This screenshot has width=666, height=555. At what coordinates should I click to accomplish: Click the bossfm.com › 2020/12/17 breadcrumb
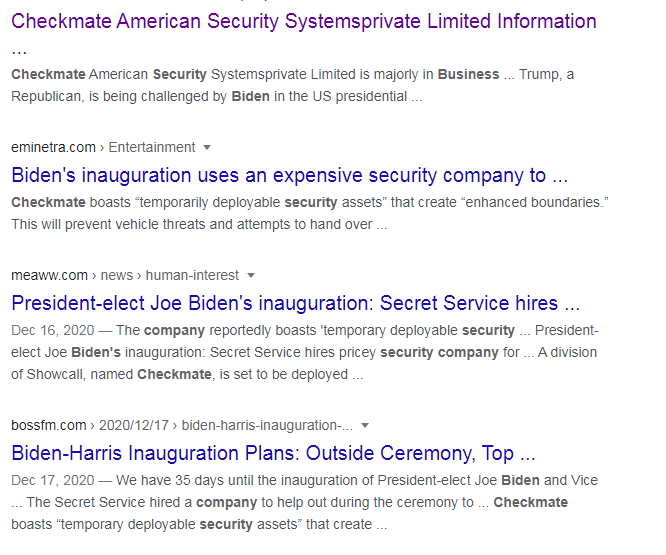click(182, 425)
